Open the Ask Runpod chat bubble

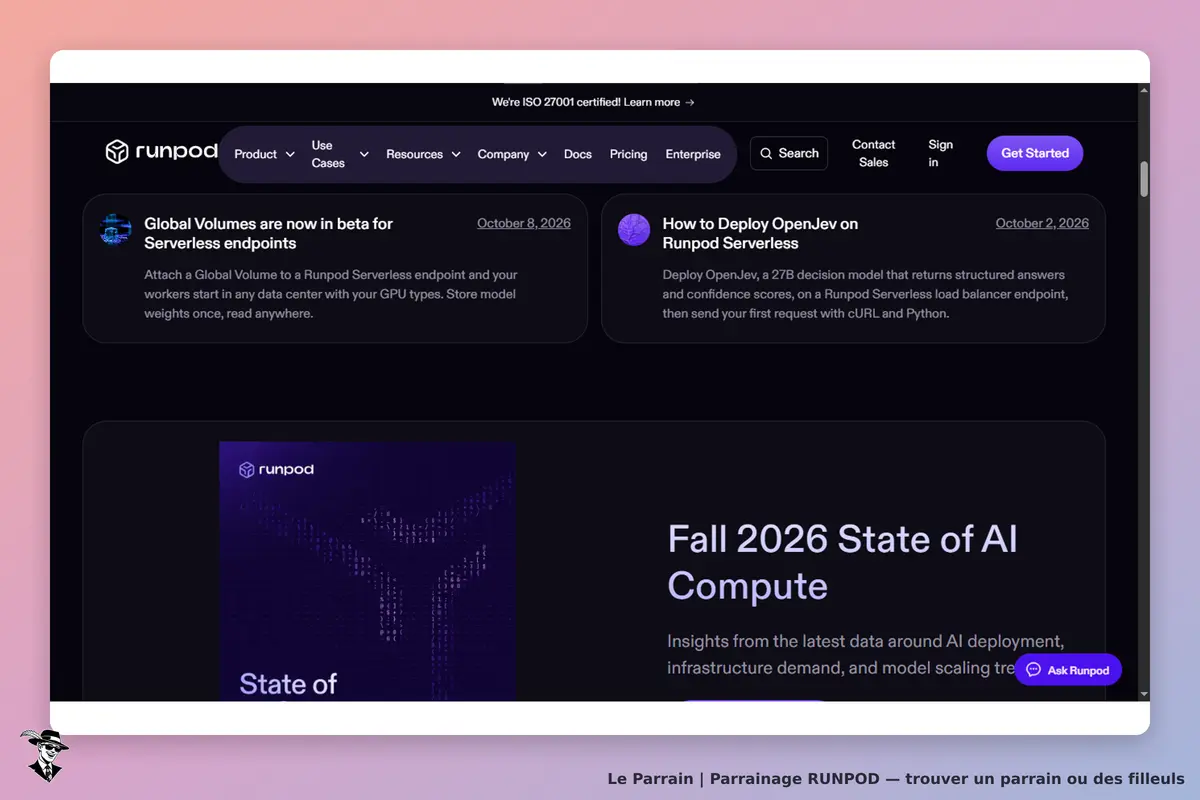[x=1068, y=670]
